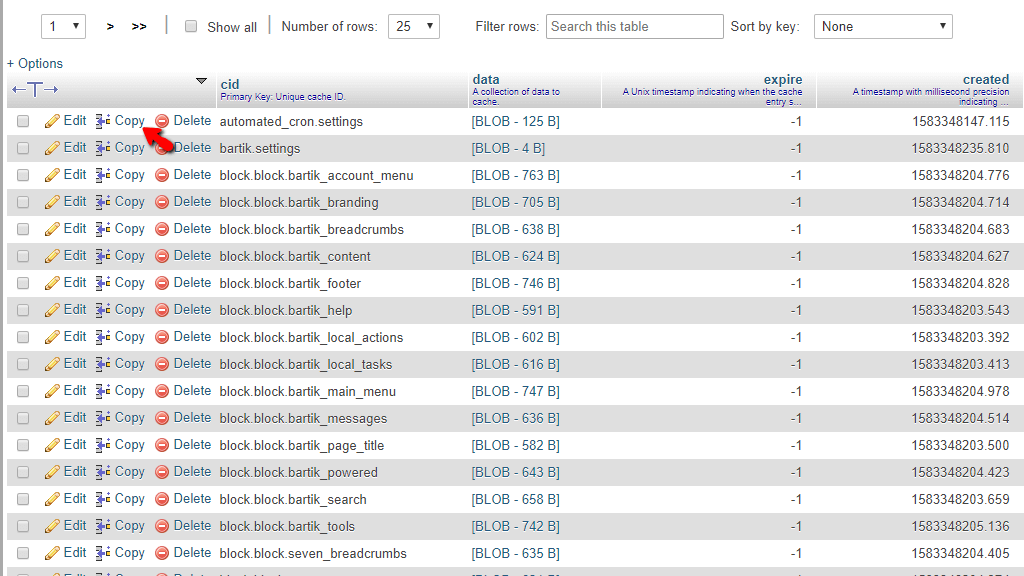Open the Sort by key dropdown

click(883, 27)
